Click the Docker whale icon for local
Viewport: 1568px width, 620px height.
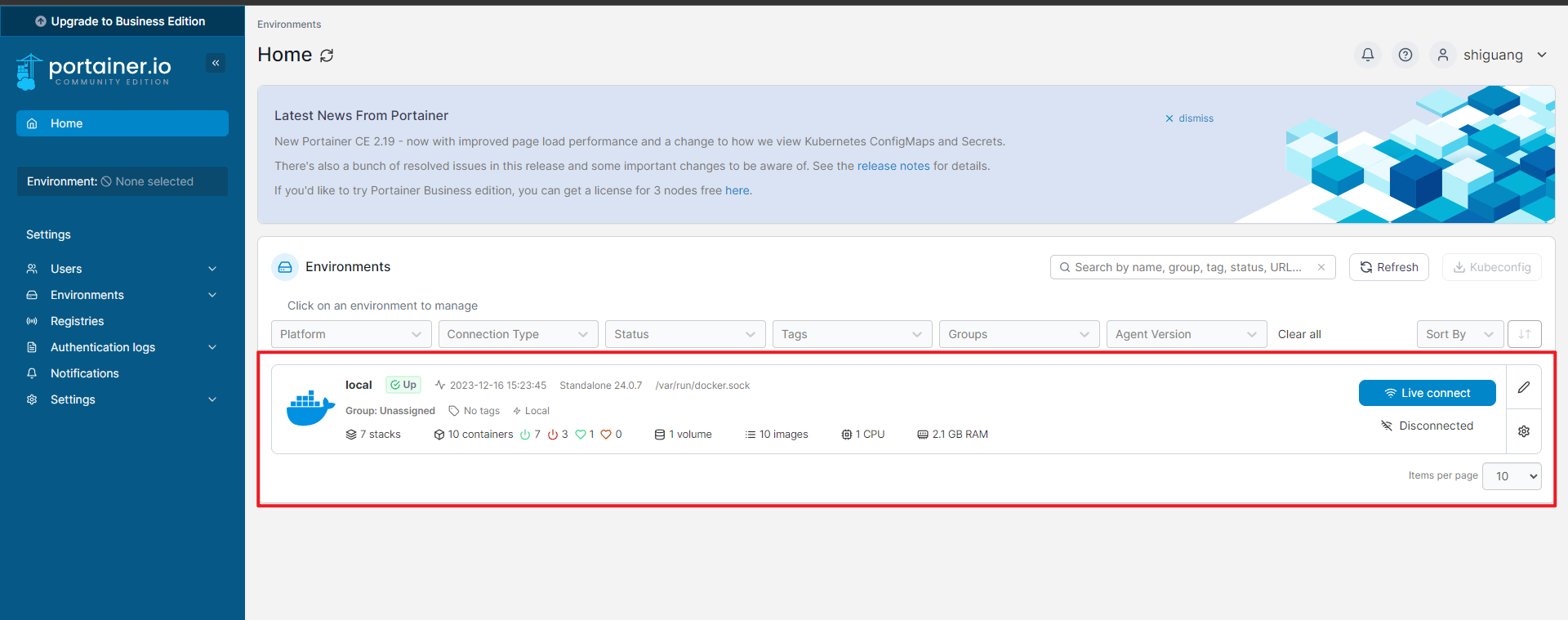point(310,408)
